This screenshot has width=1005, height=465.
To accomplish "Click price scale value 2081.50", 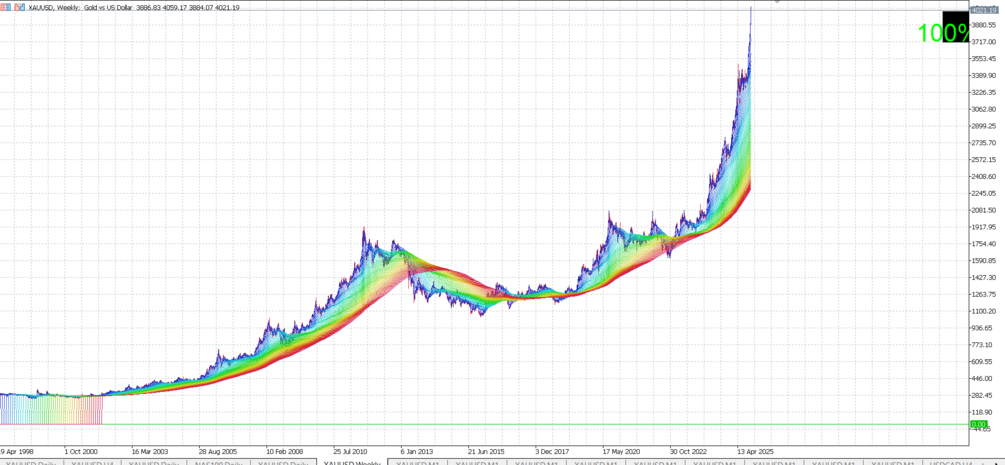I will point(983,210).
